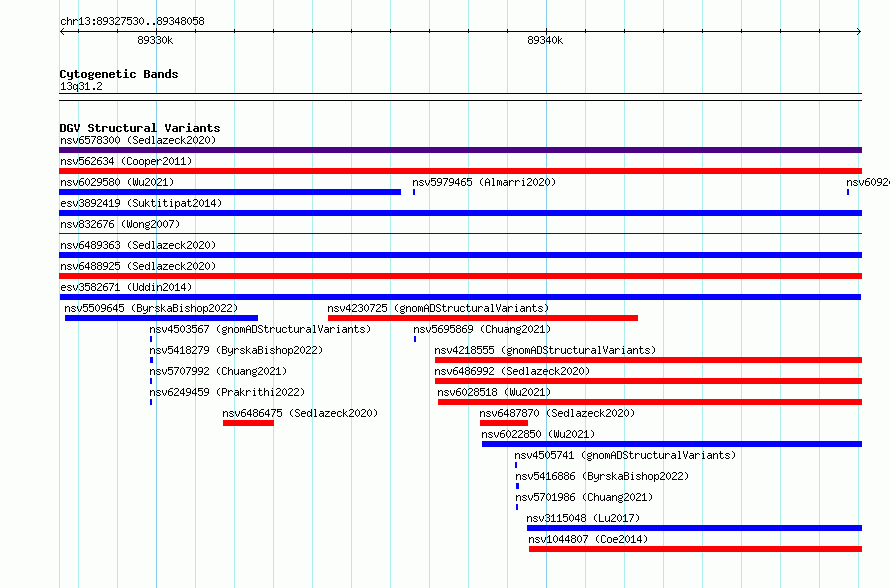Open nsv6249459 (Prakrithi2022) label
The width and height of the screenshot is (890, 588).
click(227, 392)
